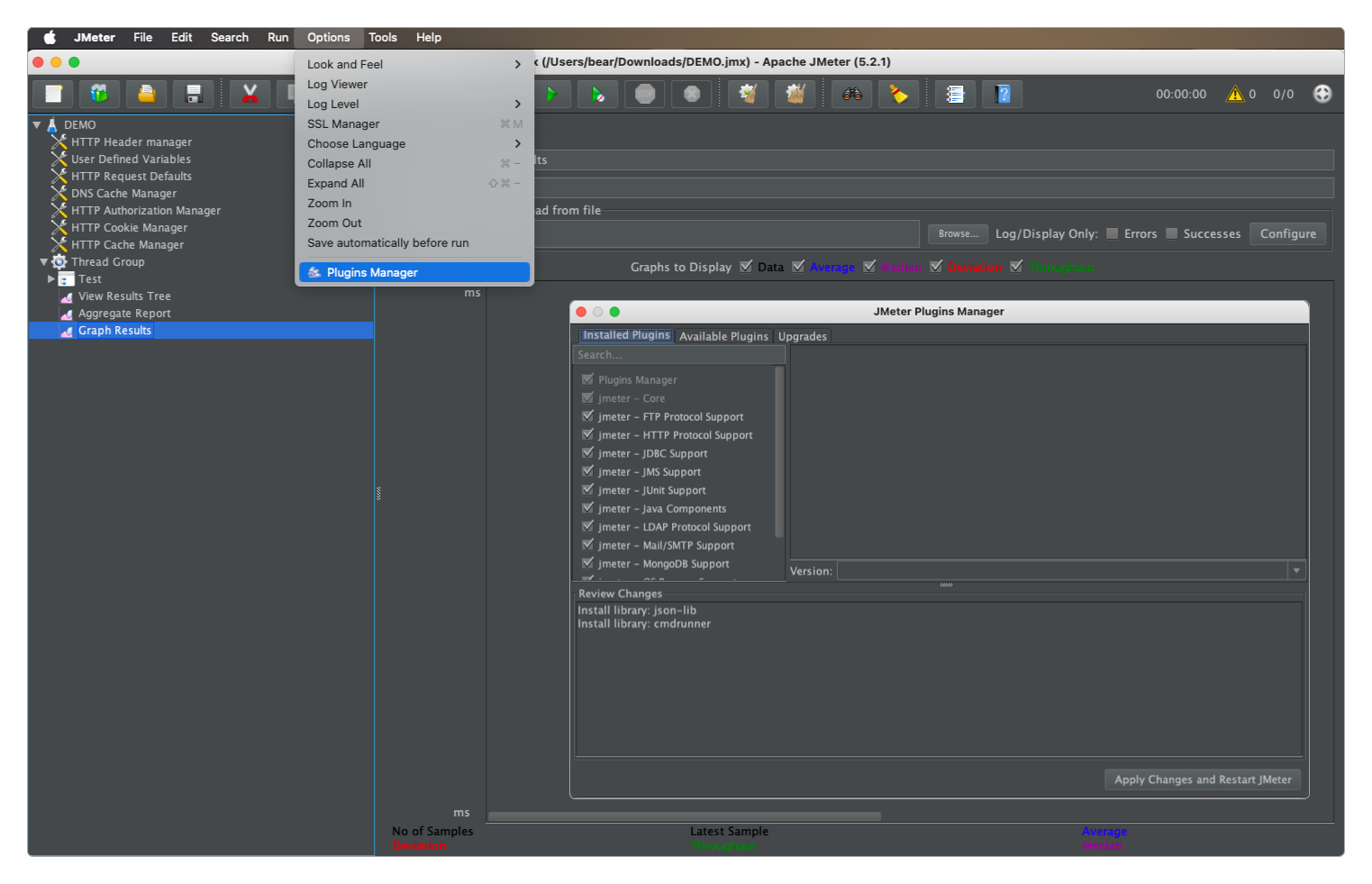Toggle the Median graph display checkbox
The width and height of the screenshot is (1372, 884).
click(869, 266)
